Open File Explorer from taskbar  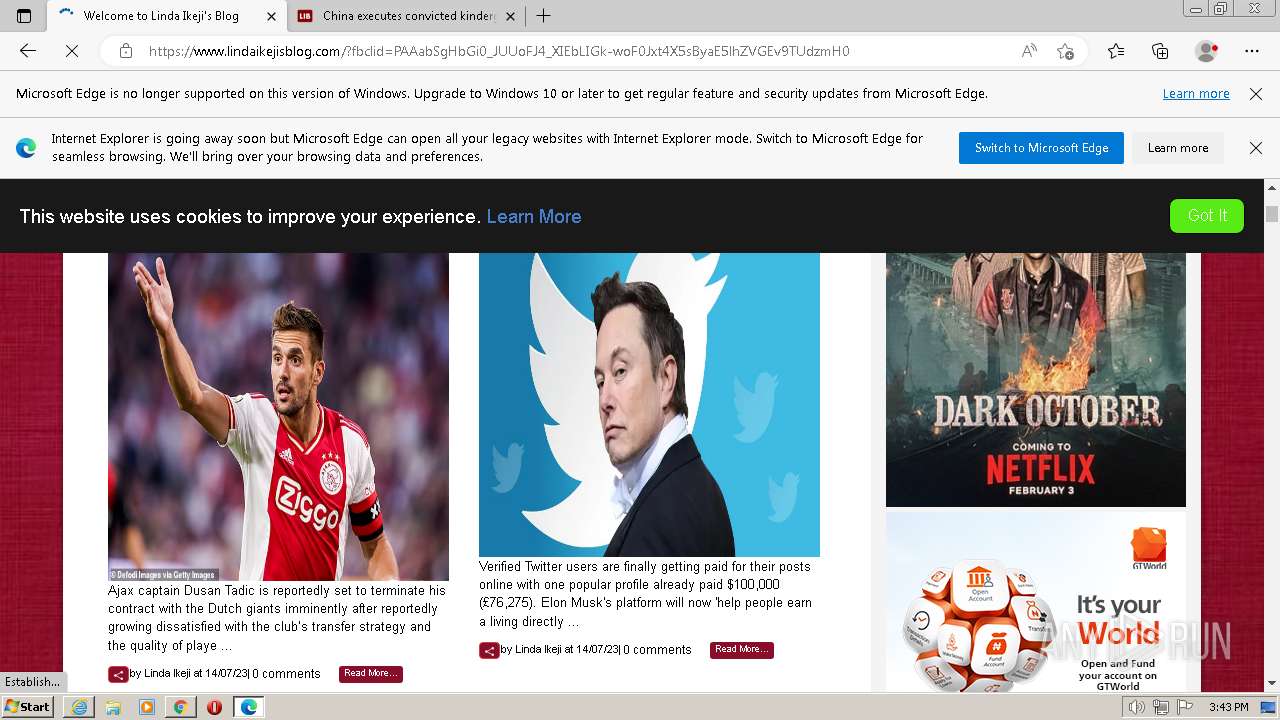pyautogui.click(x=113, y=707)
